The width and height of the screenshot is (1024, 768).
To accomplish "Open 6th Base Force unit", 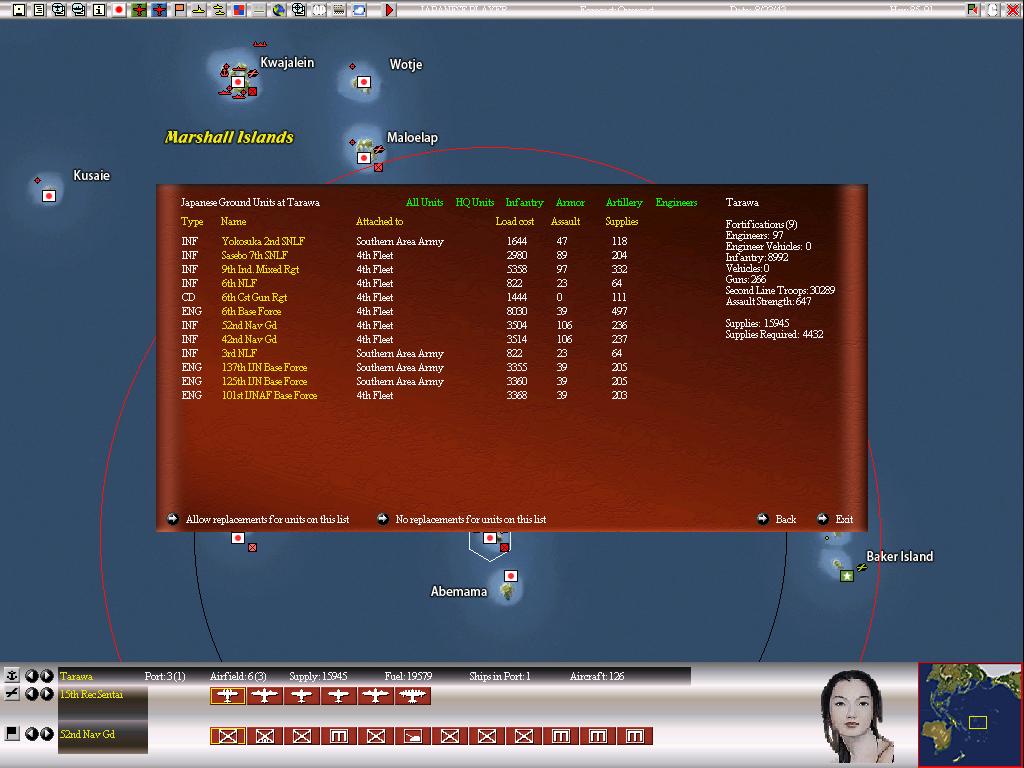I will coord(251,312).
